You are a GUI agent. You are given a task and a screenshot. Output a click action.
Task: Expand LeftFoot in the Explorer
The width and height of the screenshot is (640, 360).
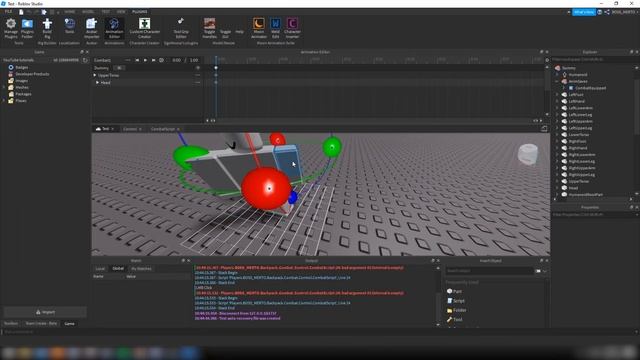(558, 95)
